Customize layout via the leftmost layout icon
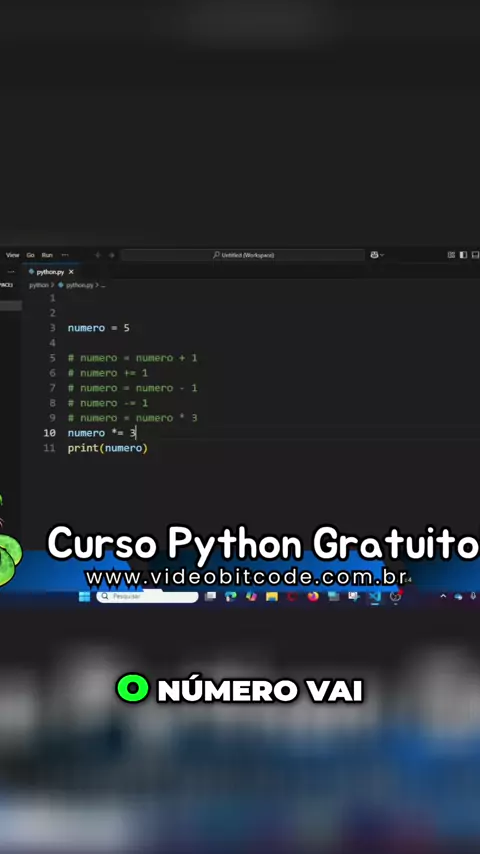This screenshot has width=480, height=854. (451, 255)
